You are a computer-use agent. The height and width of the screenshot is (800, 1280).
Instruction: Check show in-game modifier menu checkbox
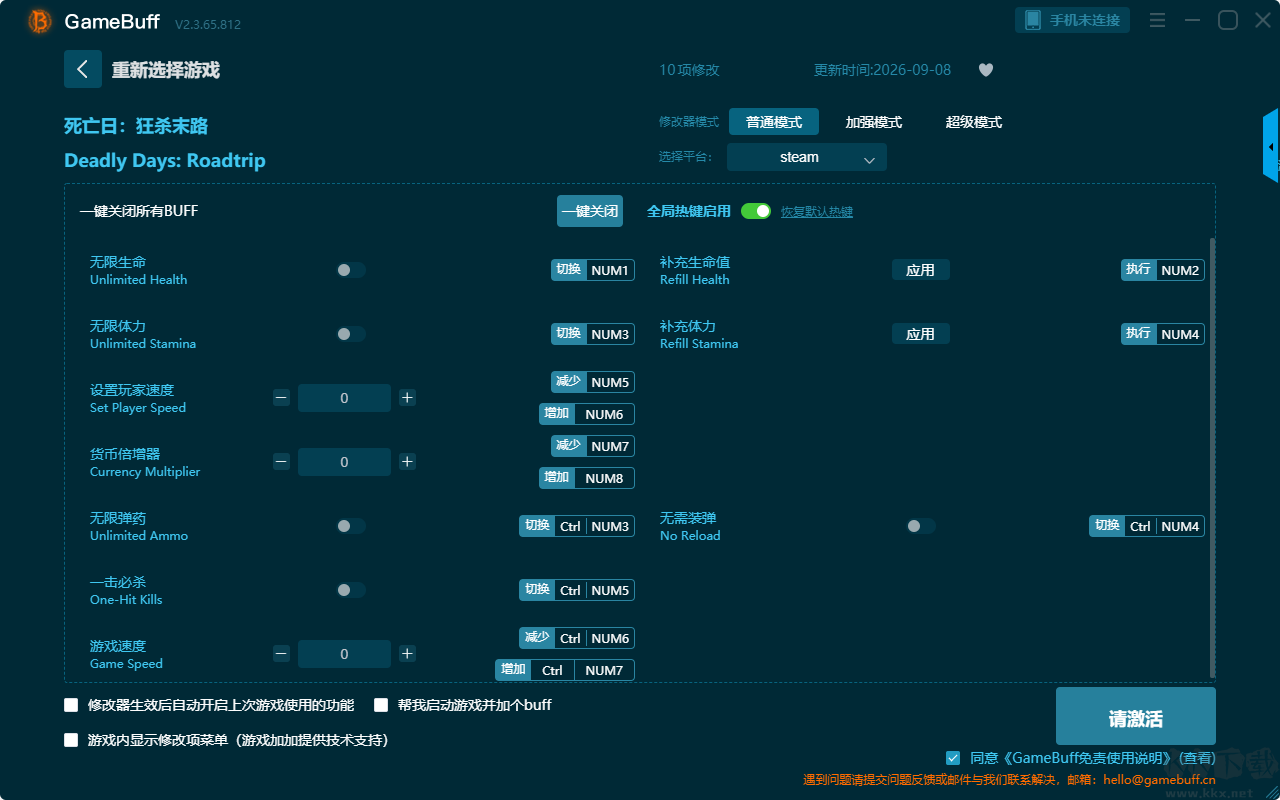(71, 740)
